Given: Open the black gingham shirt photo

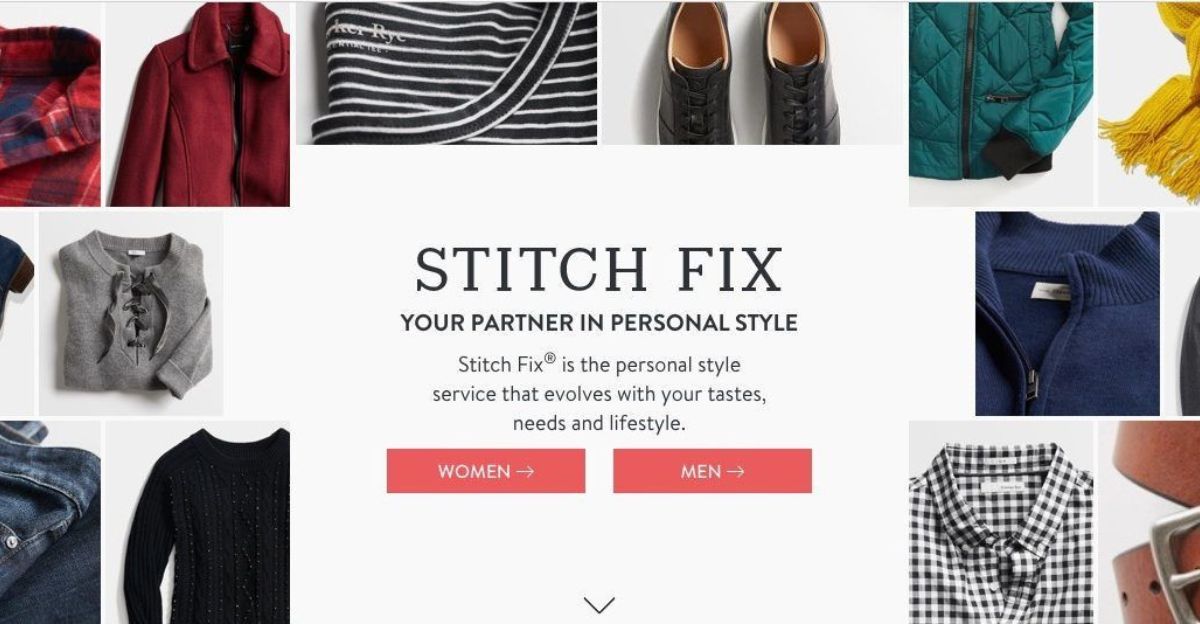Looking at the screenshot, I should pos(1001,522).
